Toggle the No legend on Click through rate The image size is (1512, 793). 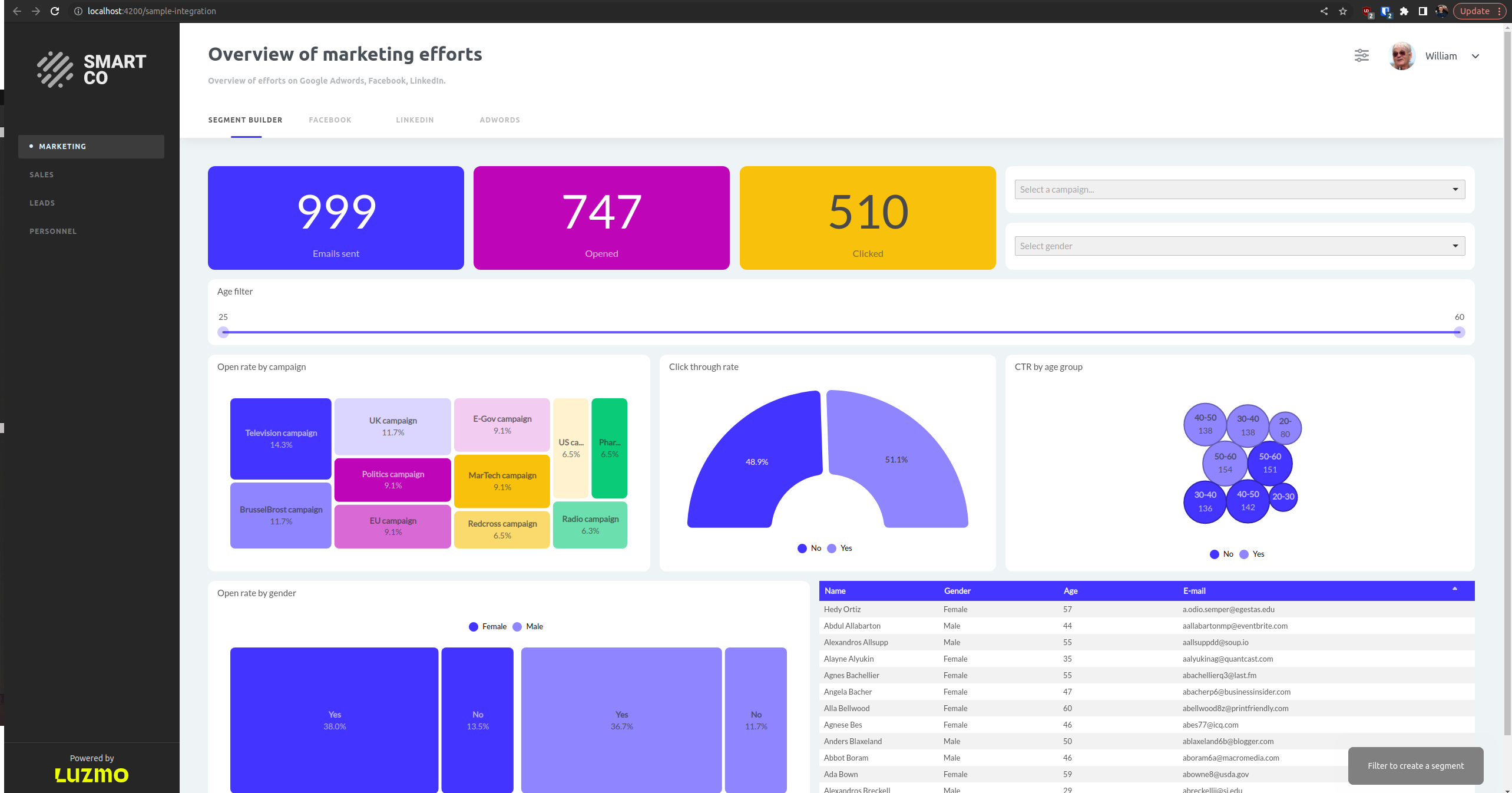click(802, 549)
